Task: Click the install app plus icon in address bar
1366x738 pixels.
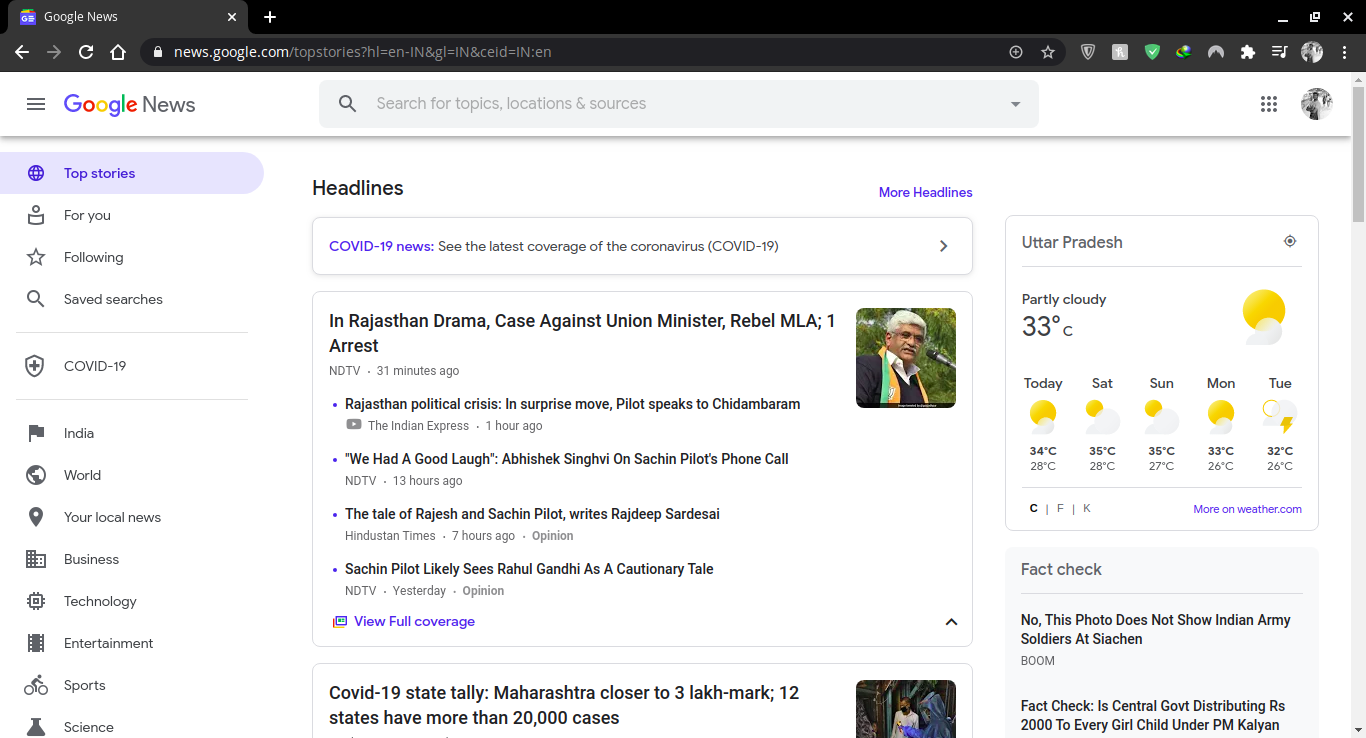Action: [x=1016, y=52]
